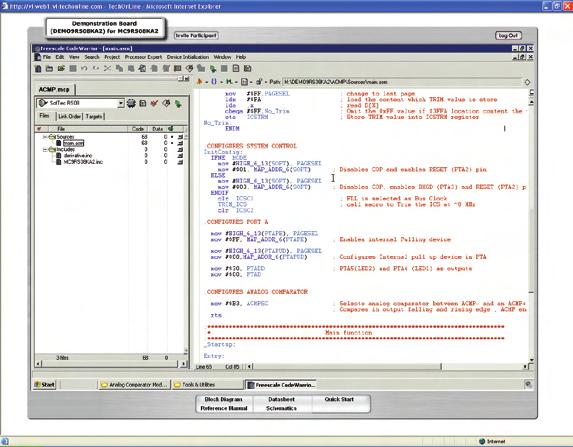Click the Make icon in project panel toolbar
This screenshot has width=573, height=447.
(166, 103)
